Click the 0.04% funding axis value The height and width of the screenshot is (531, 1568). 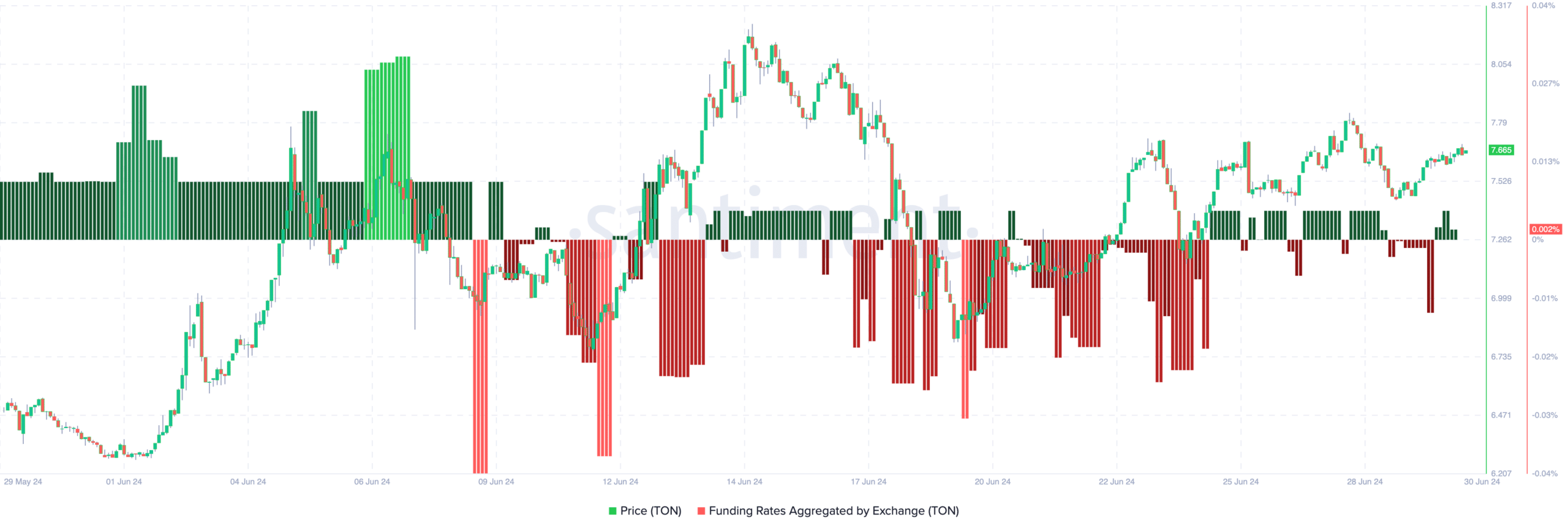1543,6
